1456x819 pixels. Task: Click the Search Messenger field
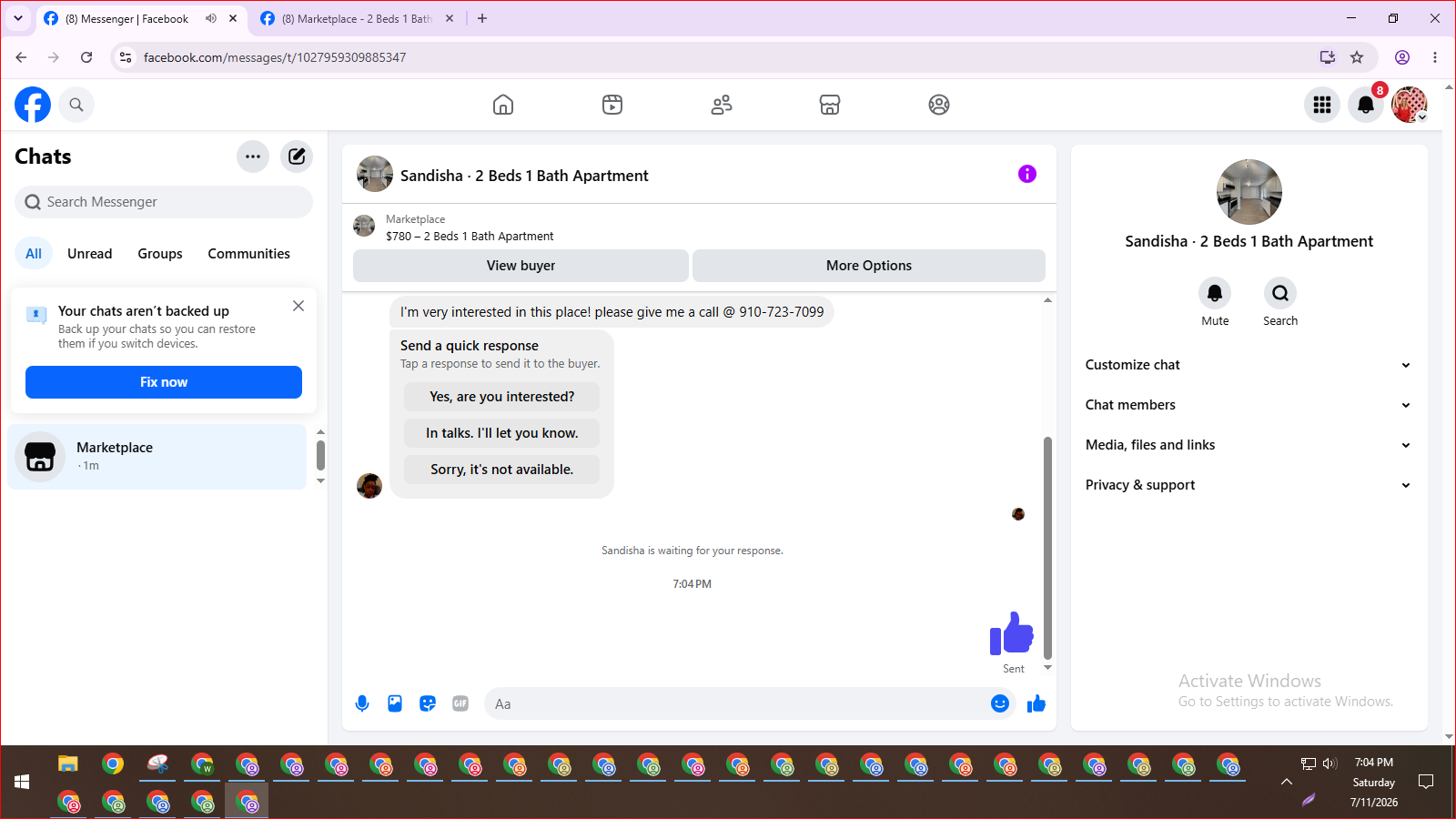pos(164,202)
